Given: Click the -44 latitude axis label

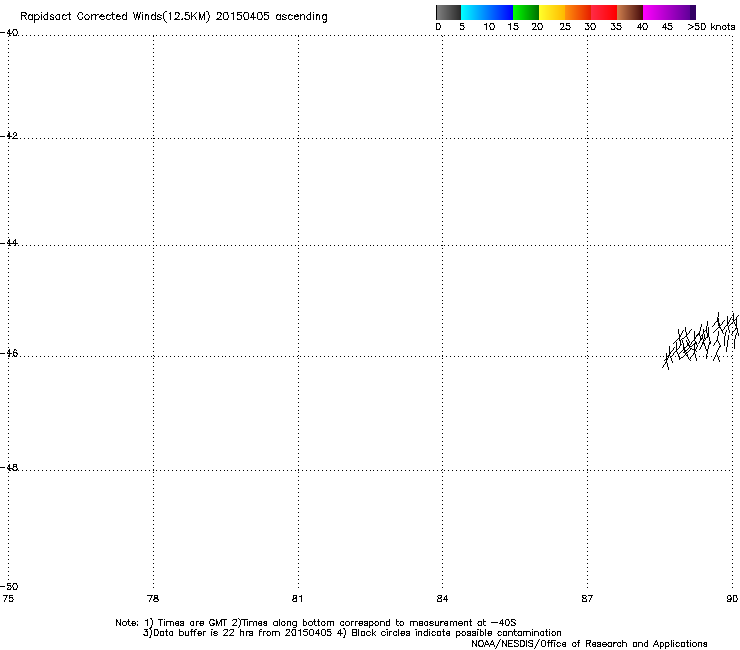Looking at the screenshot, I should [x=9, y=243].
